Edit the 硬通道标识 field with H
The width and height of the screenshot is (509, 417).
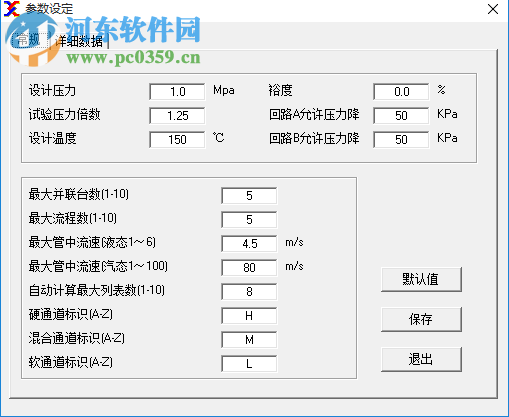click(x=249, y=316)
